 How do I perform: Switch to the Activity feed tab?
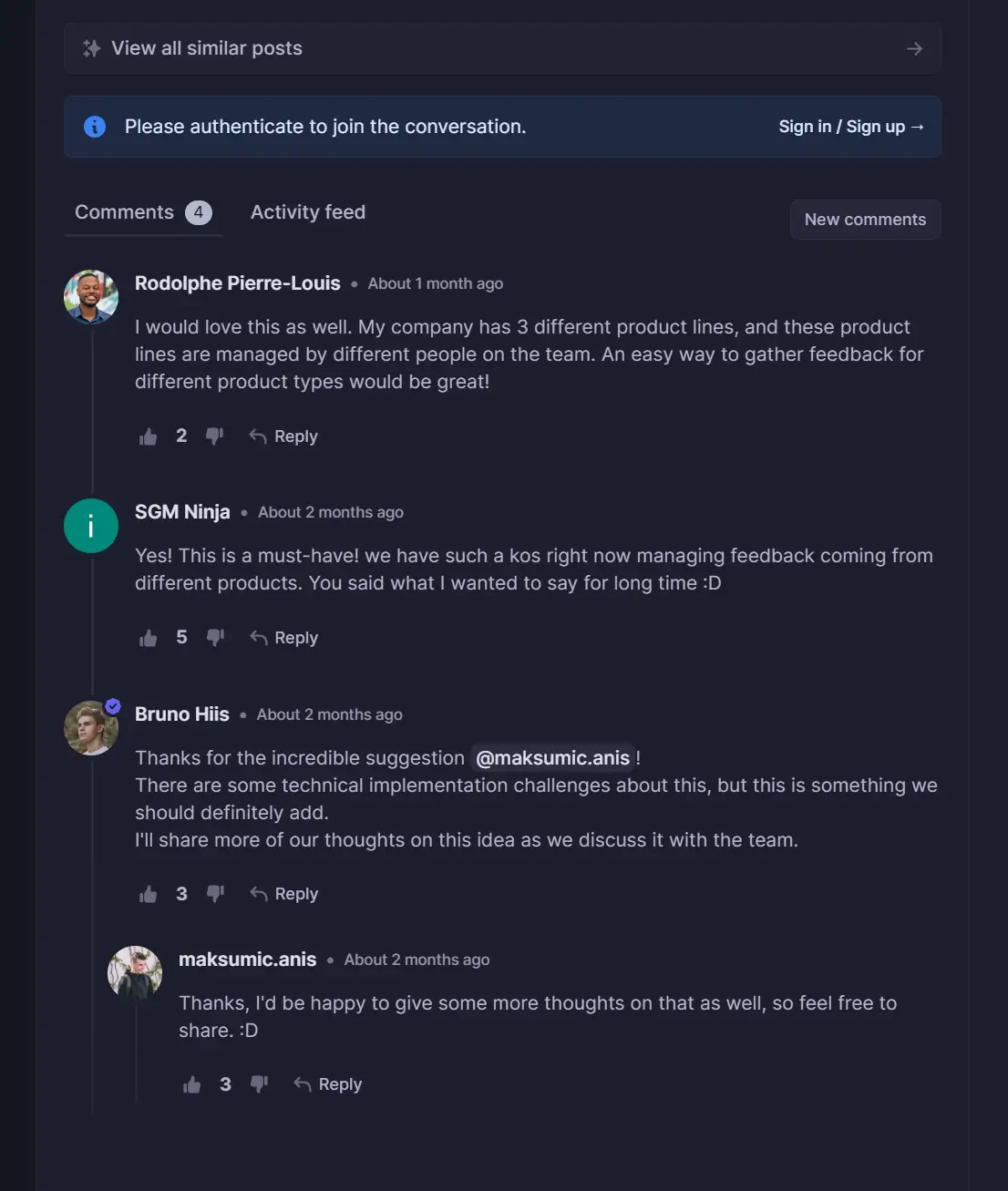click(x=307, y=211)
